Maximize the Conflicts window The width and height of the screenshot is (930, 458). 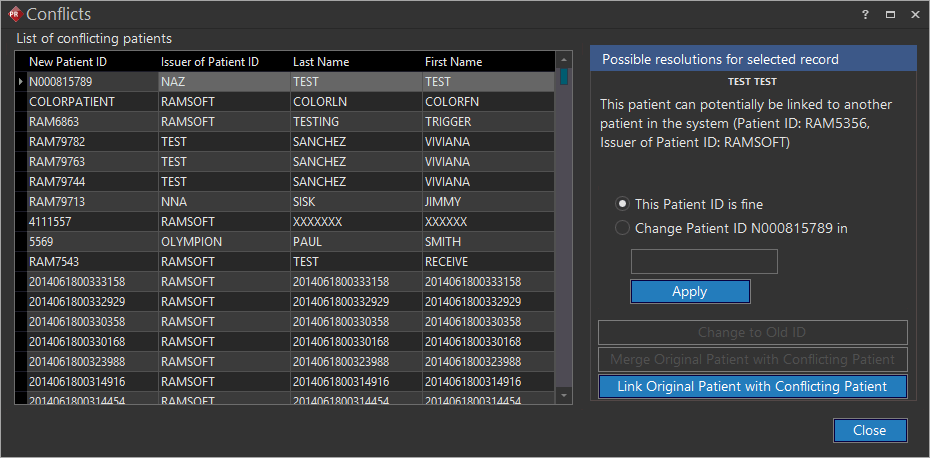pyautogui.click(x=890, y=14)
